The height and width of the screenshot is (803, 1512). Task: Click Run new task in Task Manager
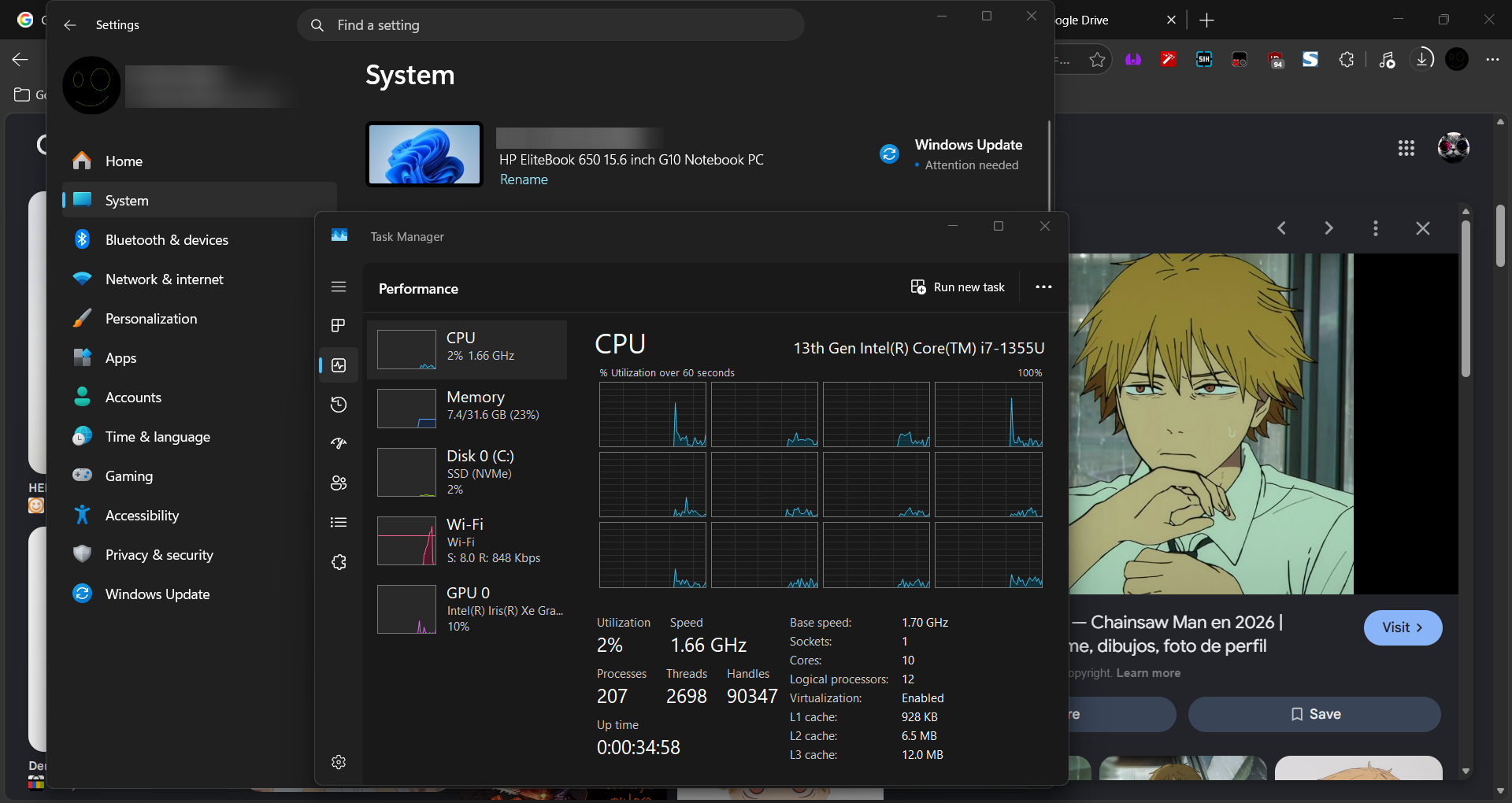pos(958,287)
